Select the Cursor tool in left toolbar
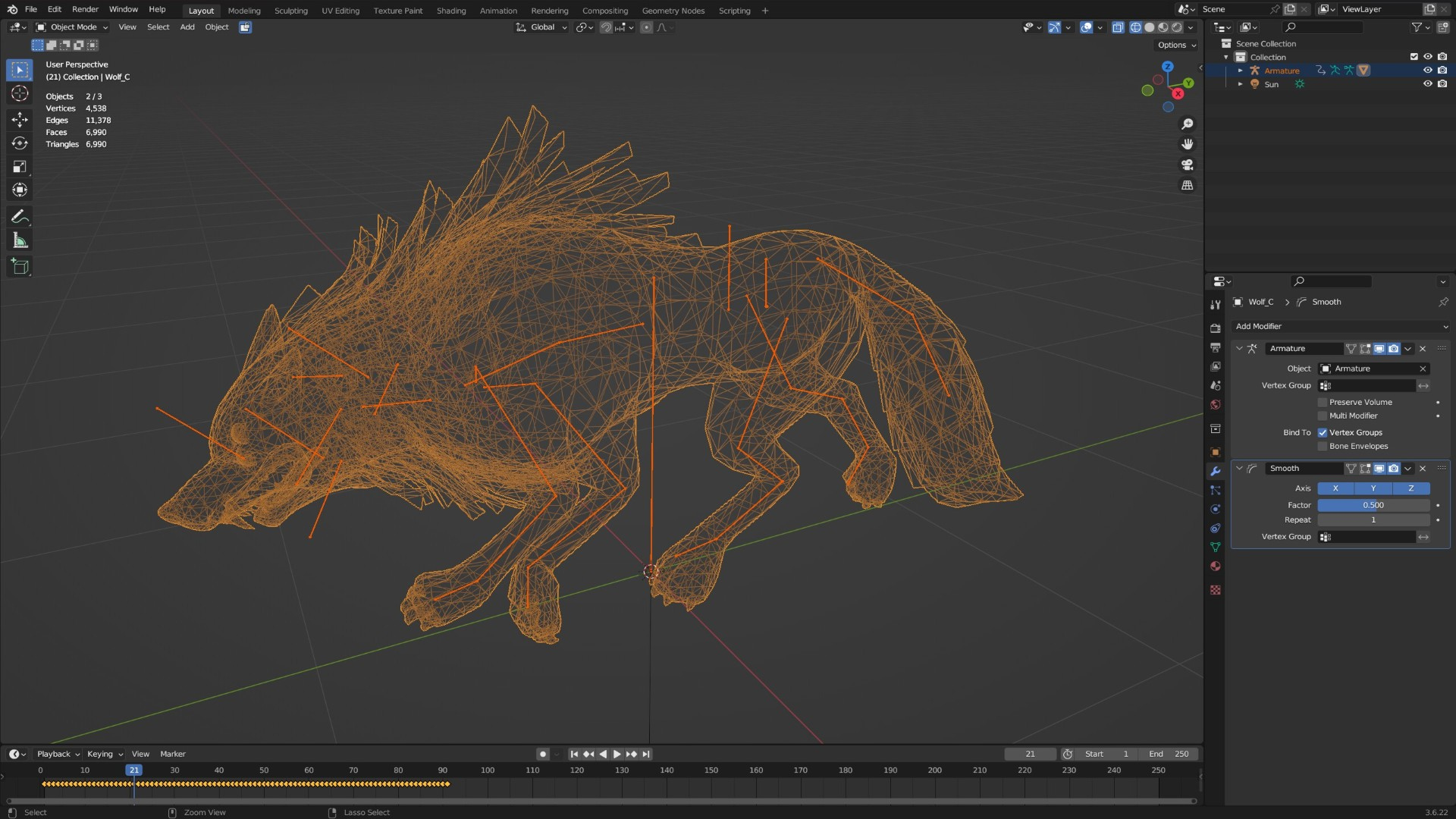This screenshot has width=1456, height=819. 20,93
